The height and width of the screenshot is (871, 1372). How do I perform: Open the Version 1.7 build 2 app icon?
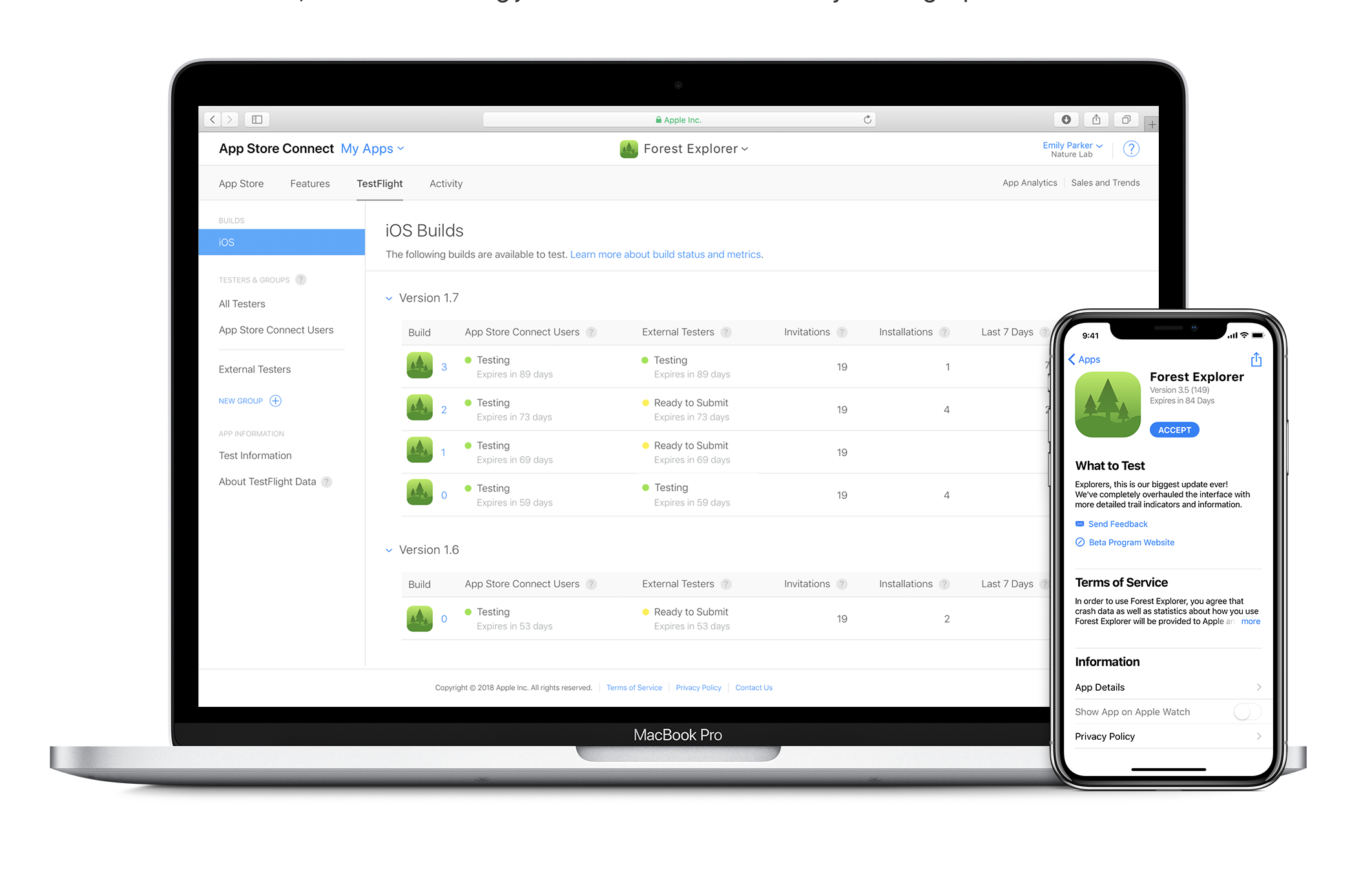coord(419,408)
